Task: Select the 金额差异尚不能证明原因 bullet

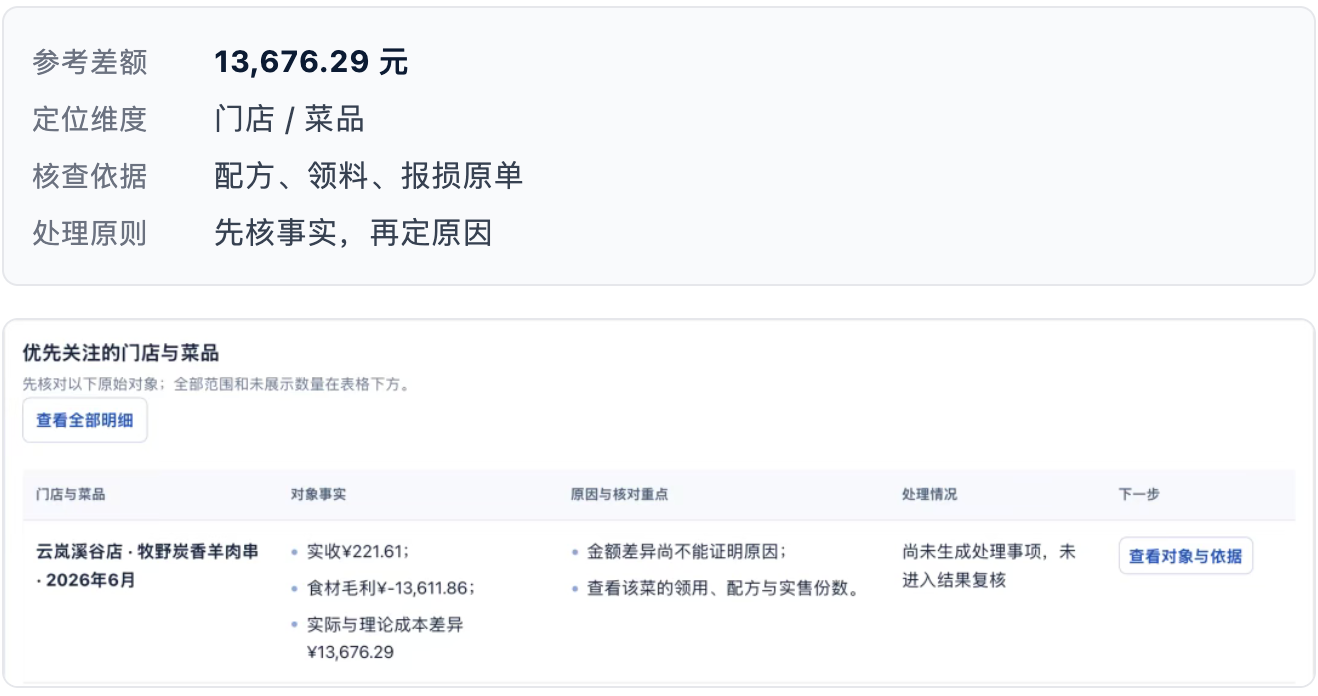Action: click(x=686, y=551)
